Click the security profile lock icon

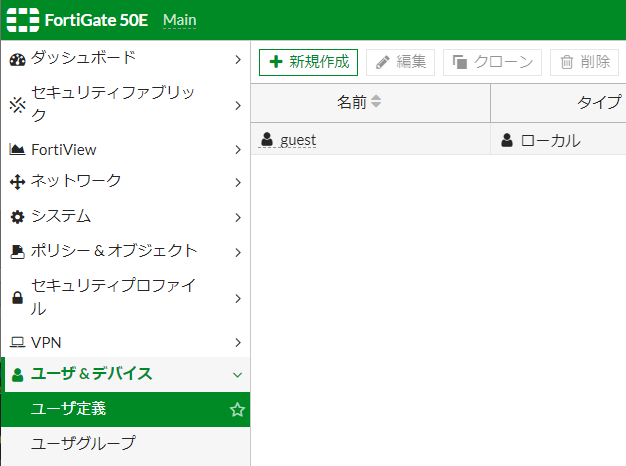(x=17, y=298)
